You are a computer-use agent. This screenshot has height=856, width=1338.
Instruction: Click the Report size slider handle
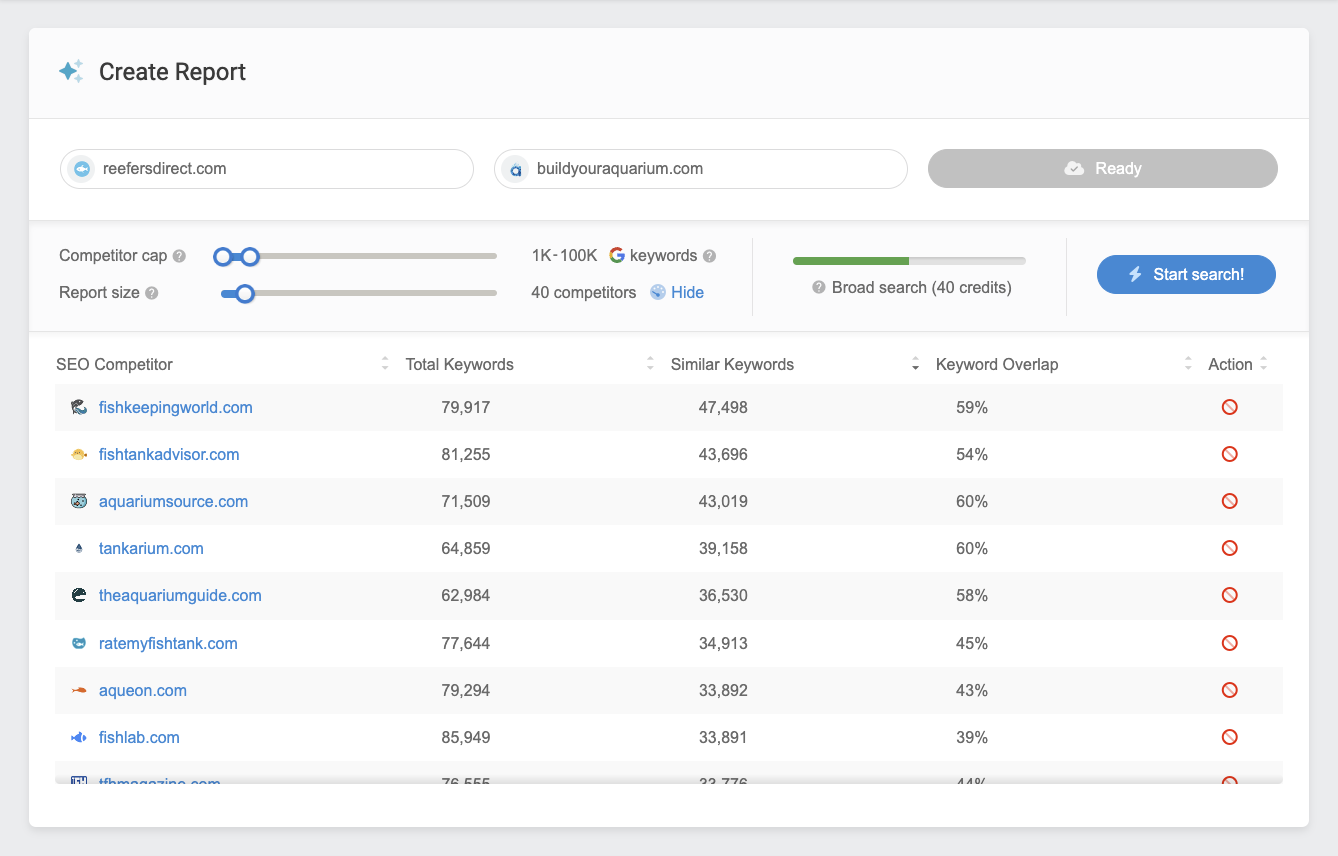pos(244,294)
